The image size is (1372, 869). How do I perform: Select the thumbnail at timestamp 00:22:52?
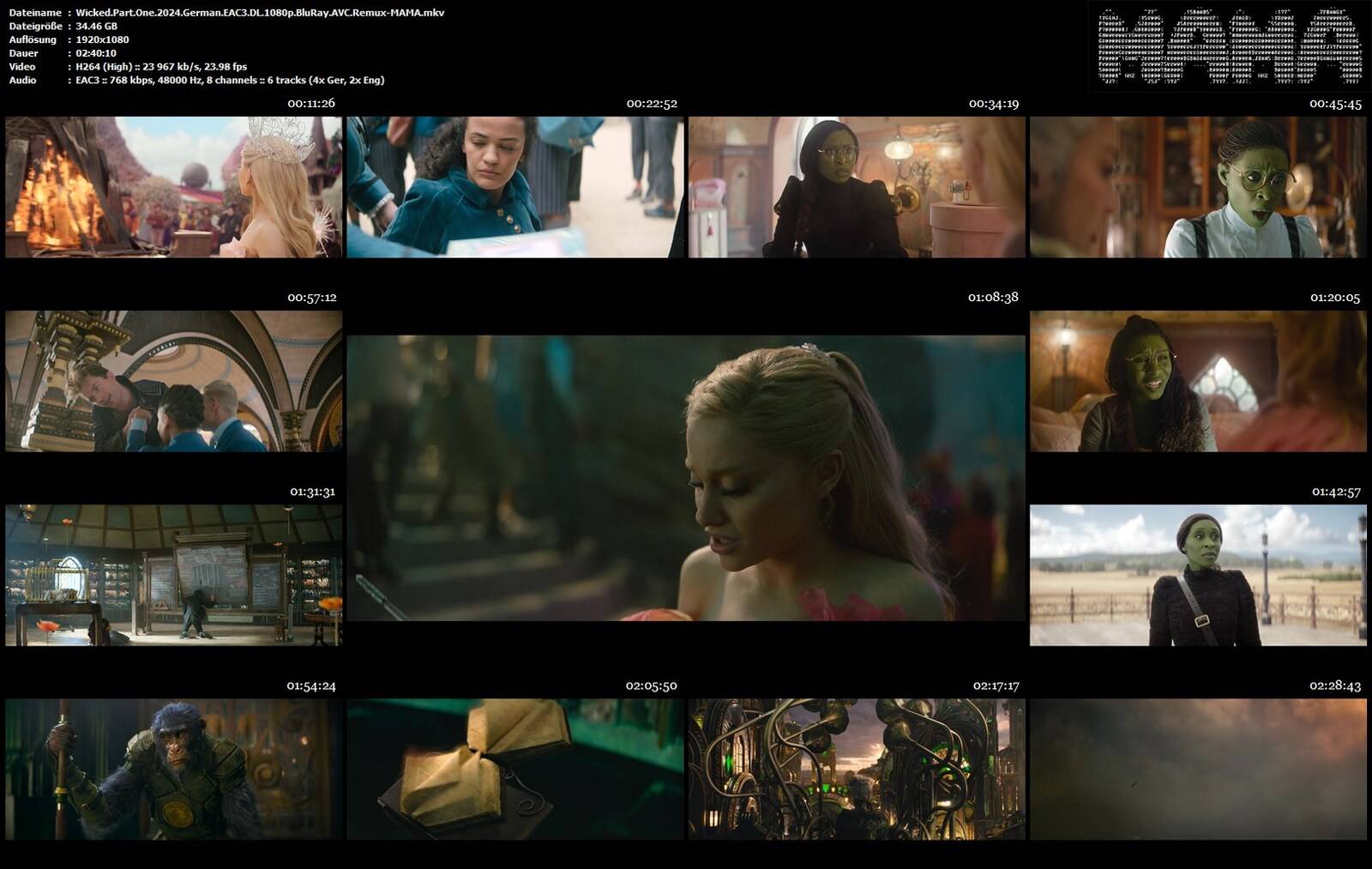point(515,187)
